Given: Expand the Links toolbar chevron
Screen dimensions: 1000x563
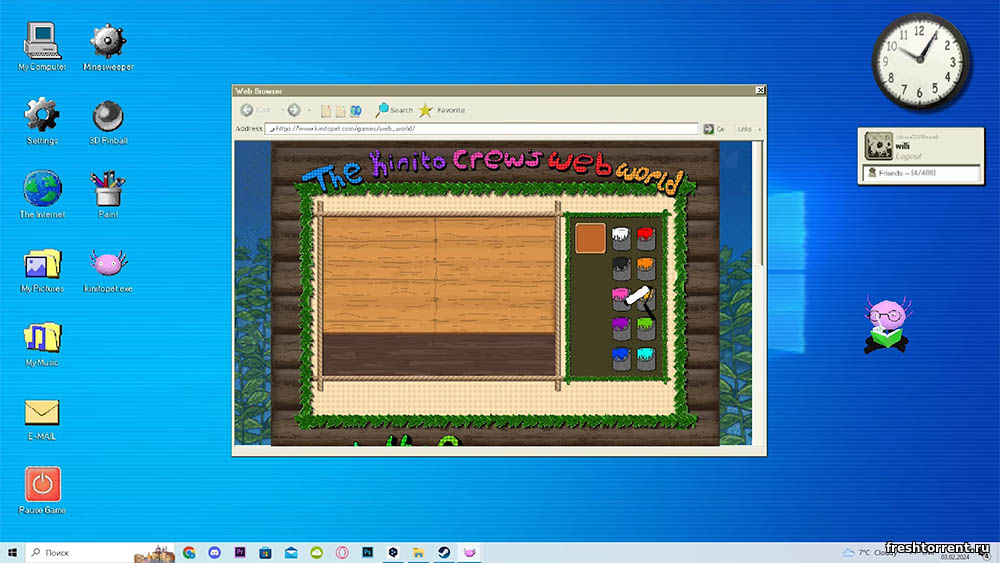Looking at the screenshot, I should click(x=760, y=129).
